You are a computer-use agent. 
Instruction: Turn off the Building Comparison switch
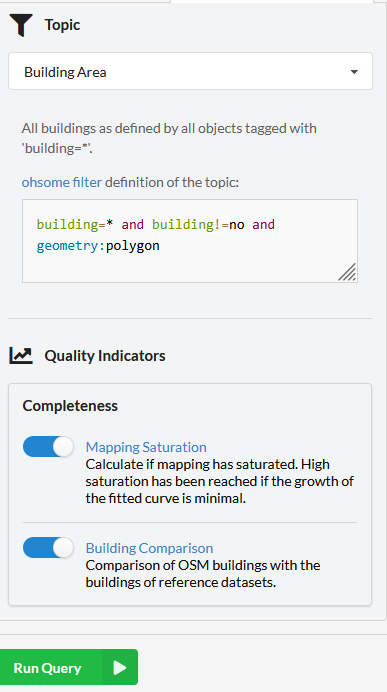coord(48,548)
